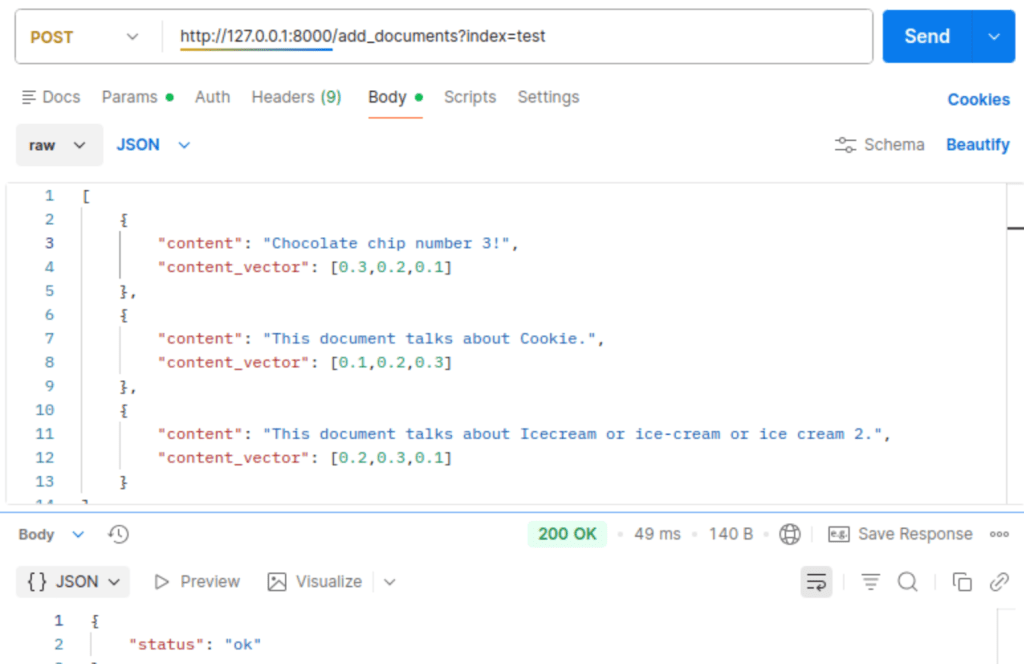Expand the Send button arrow options
The height and width of the screenshot is (664, 1024).
coord(993,37)
